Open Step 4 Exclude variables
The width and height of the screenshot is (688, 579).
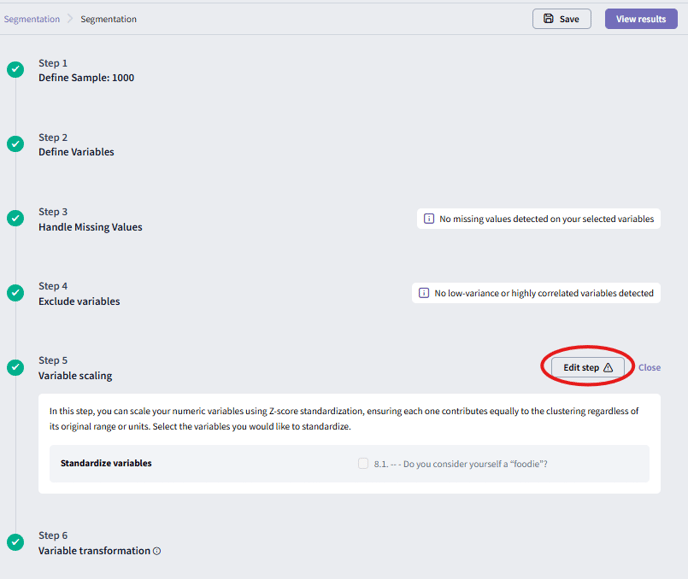pos(79,301)
